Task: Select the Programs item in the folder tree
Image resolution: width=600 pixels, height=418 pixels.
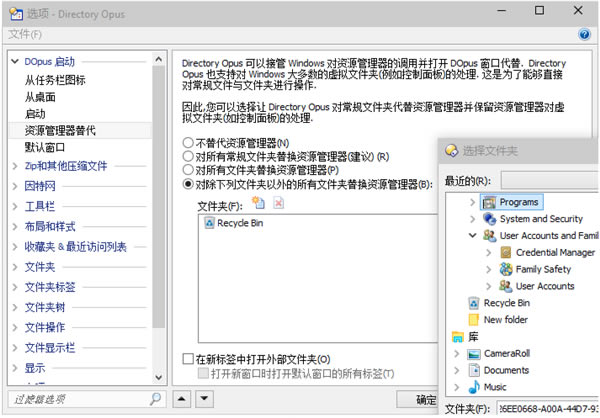Action: tap(519, 202)
